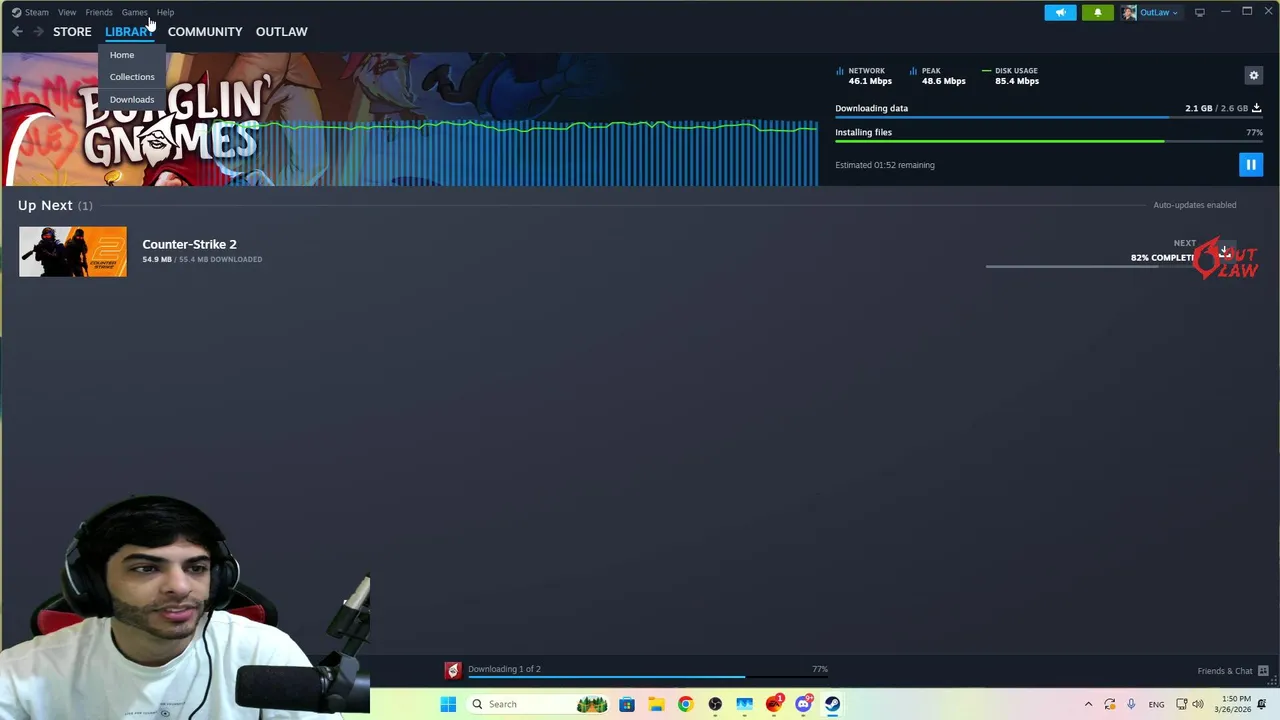Open the Windows Start menu

click(448, 704)
